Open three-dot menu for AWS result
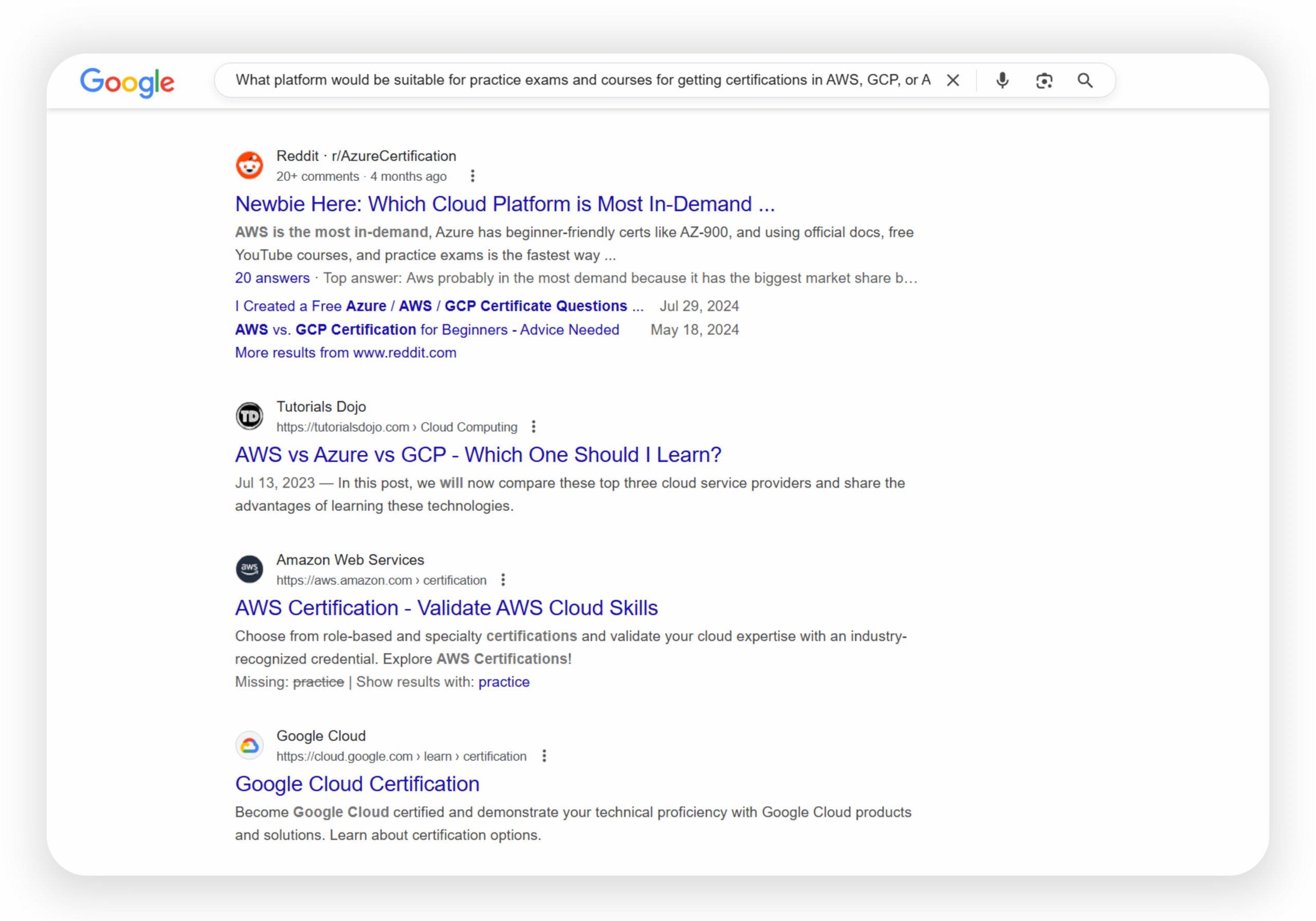This screenshot has height=921, width=1316. [x=503, y=580]
